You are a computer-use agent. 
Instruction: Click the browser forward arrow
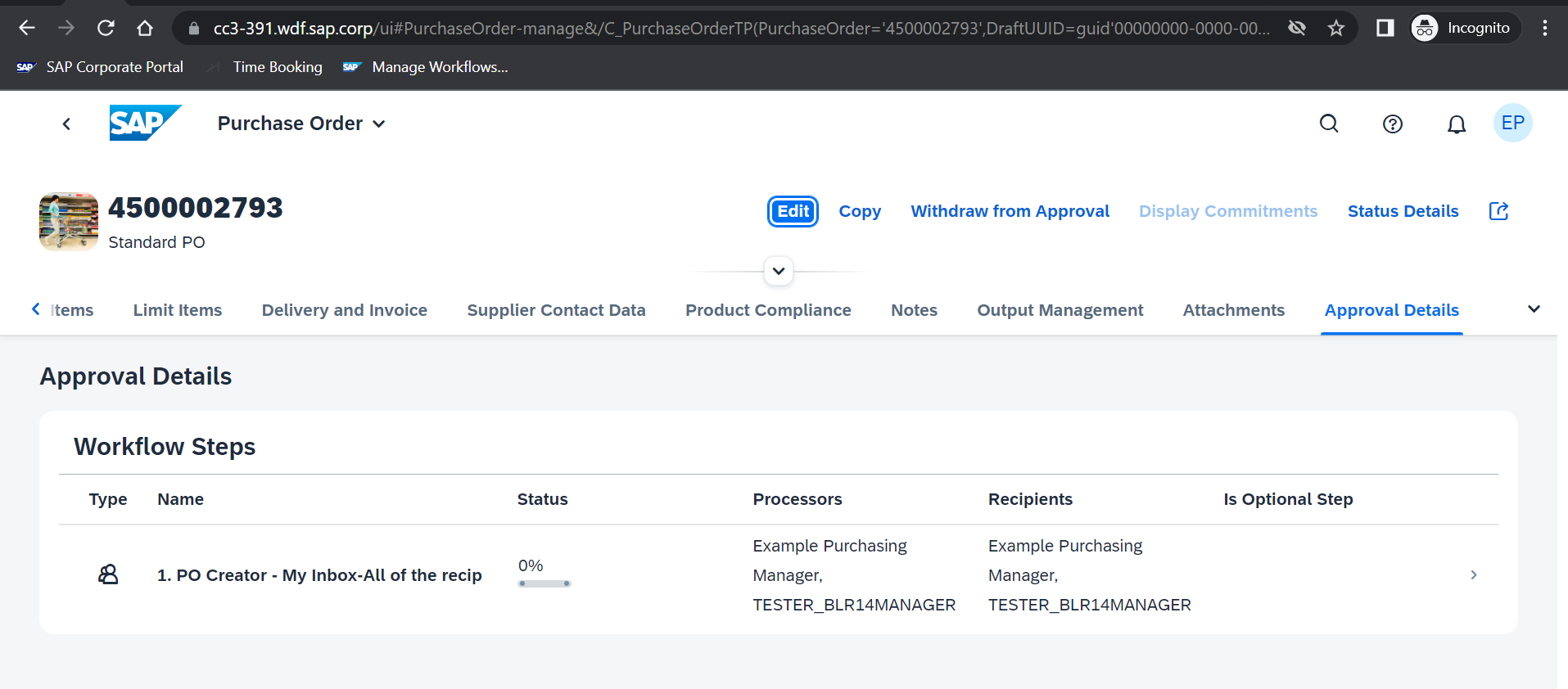click(66, 28)
